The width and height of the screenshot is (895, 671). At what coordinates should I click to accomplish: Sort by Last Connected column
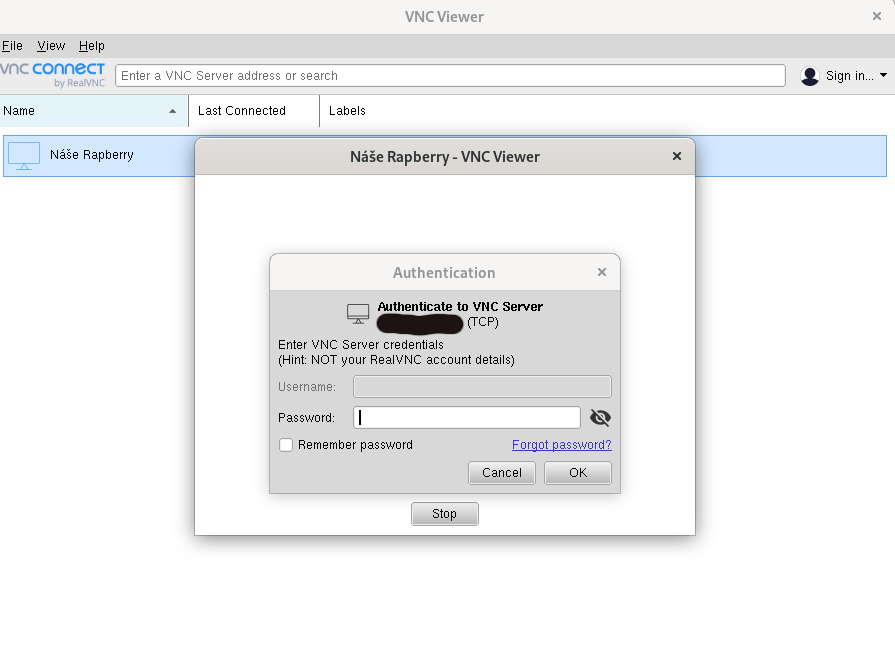click(254, 111)
